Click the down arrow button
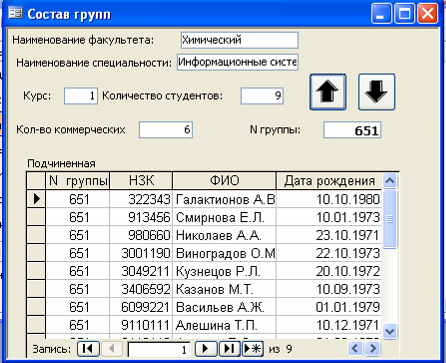 click(376, 92)
